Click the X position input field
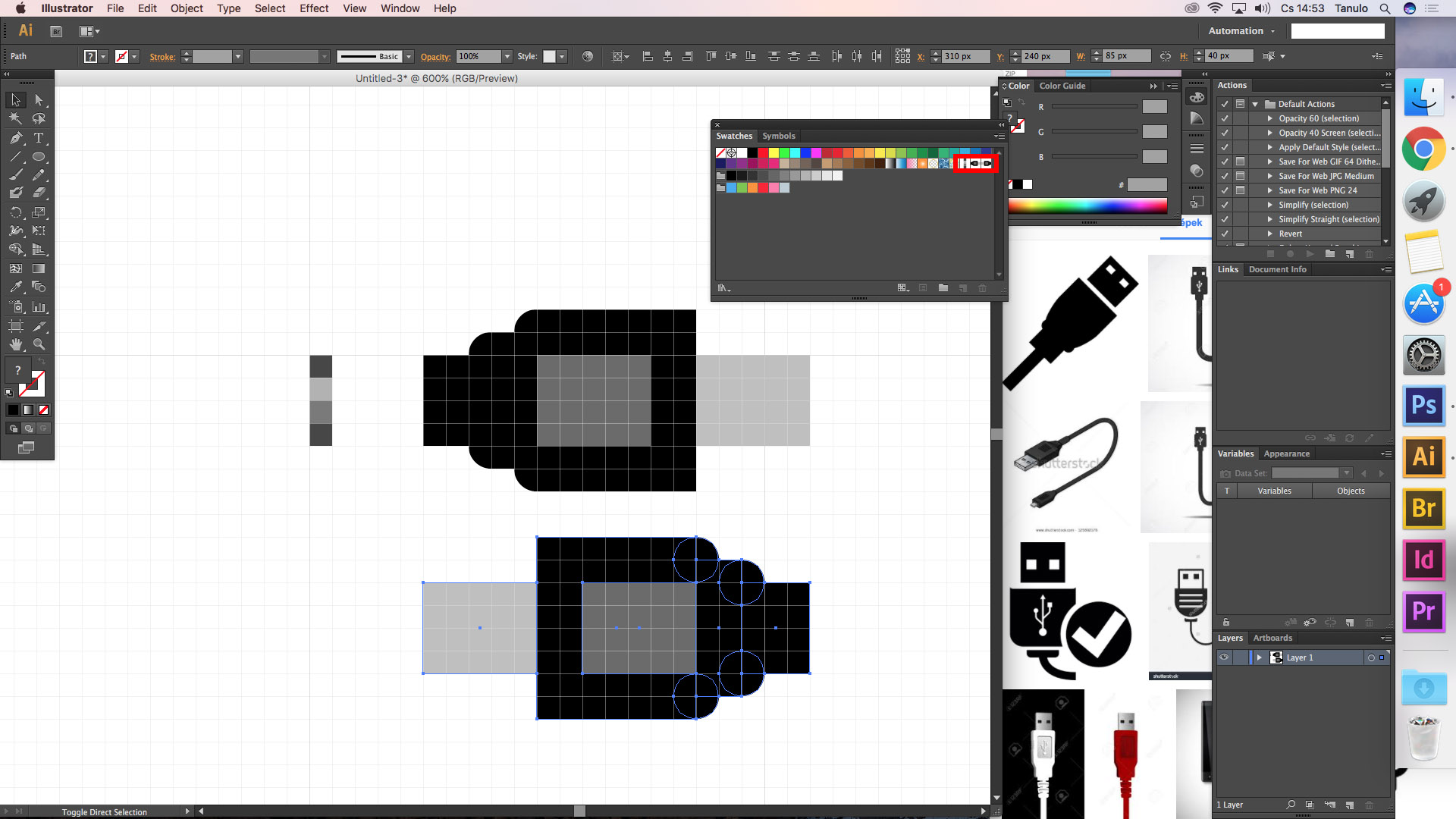This screenshot has width=1456, height=819. (x=964, y=56)
